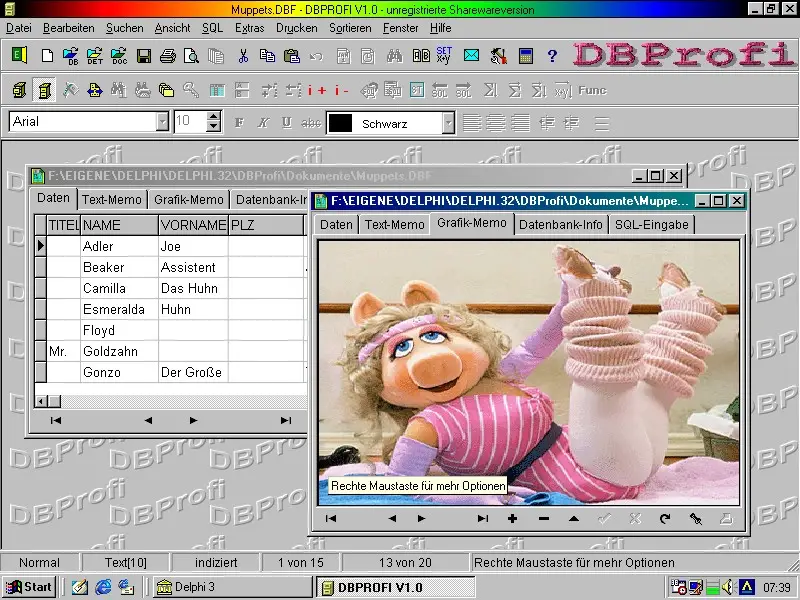Click the i+ add index icon
The image size is (800, 600).
coord(317,91)
